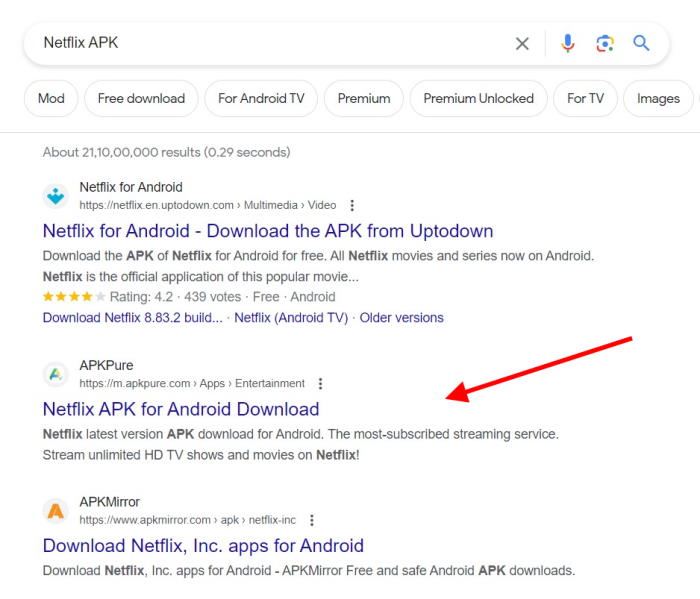Open Google Lens camera search icon
This screenshot has height=599, width=700.
[x=605, y=44]
